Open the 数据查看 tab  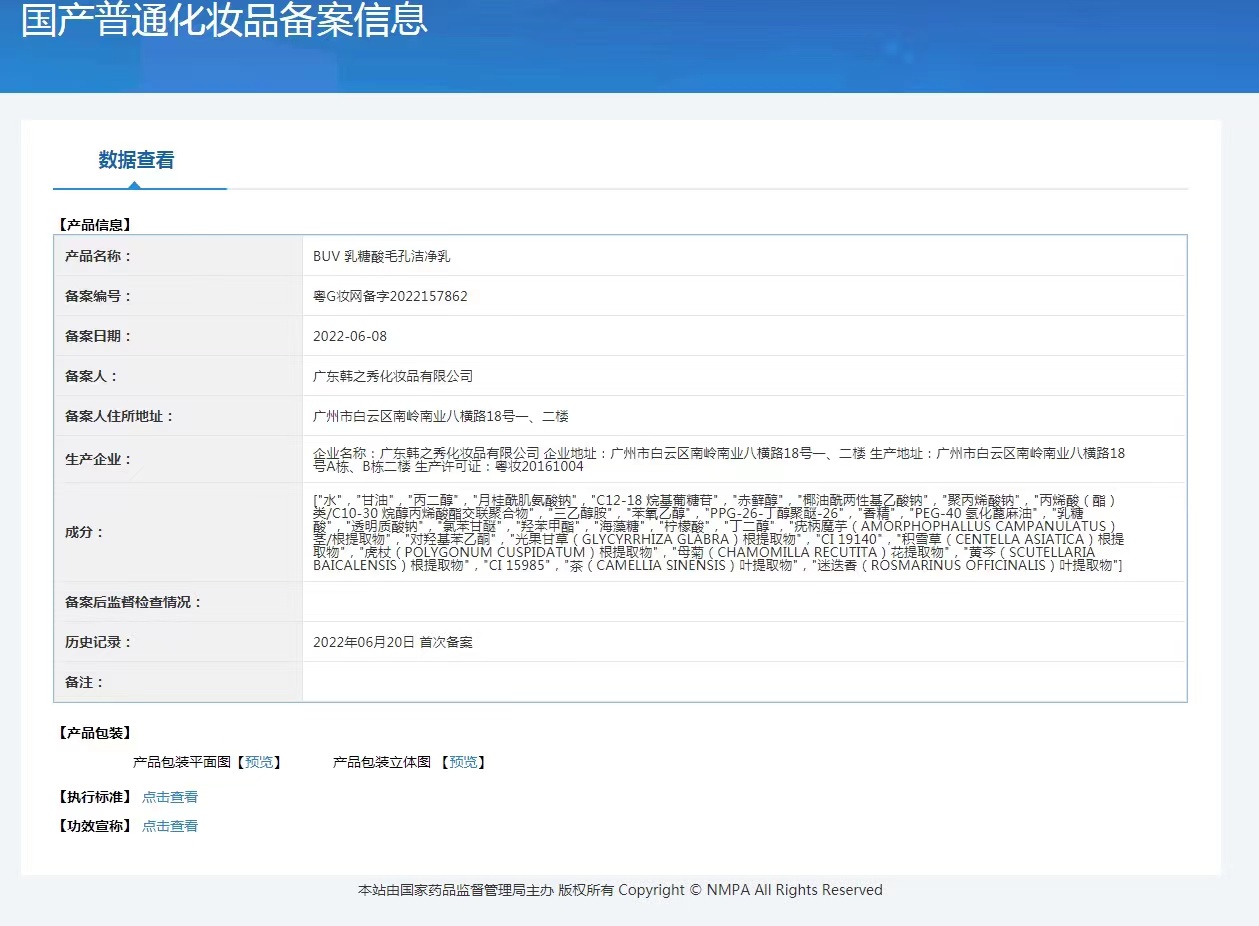137,160
